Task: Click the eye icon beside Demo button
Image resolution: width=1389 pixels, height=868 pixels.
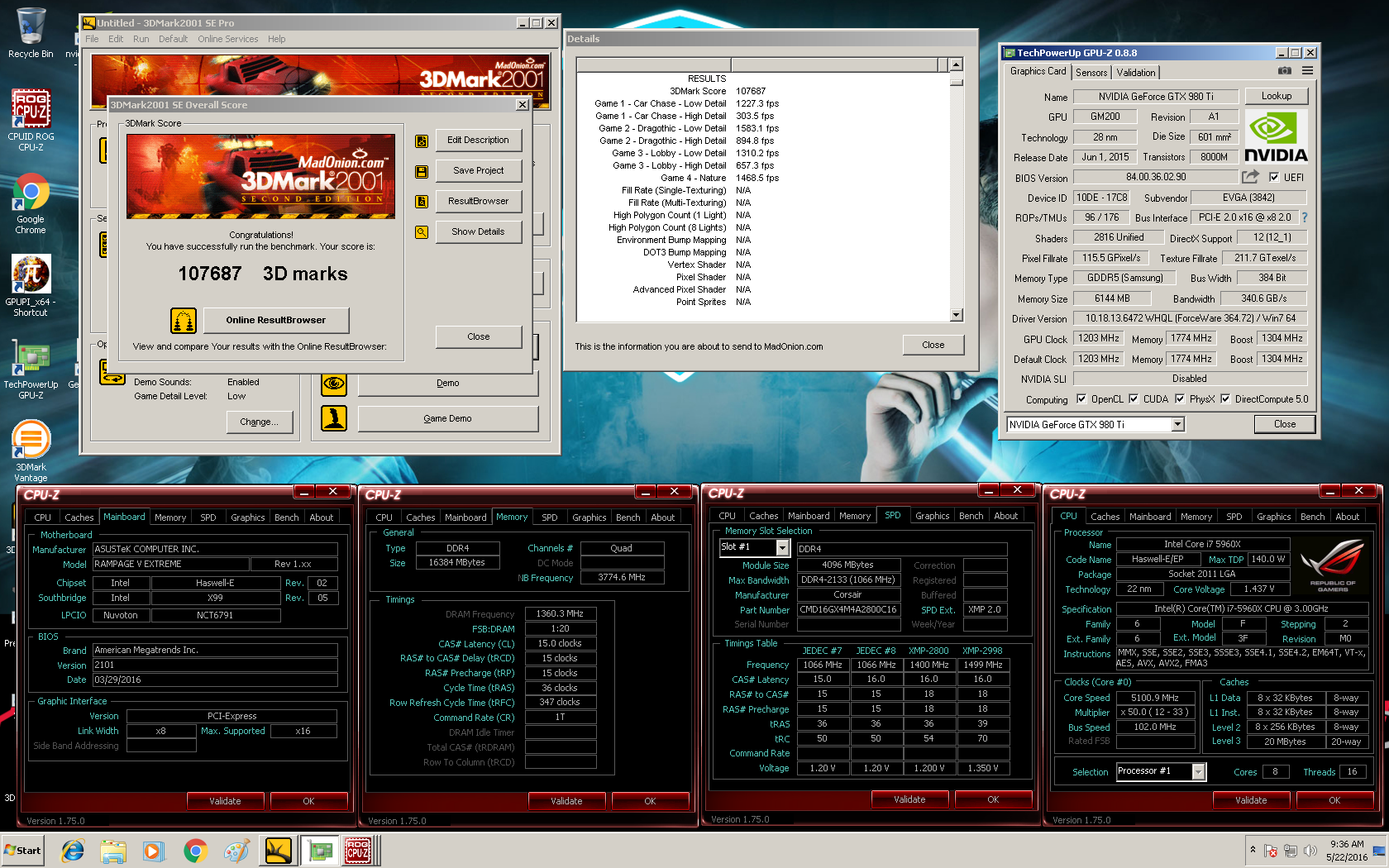Action: point(334,384)
